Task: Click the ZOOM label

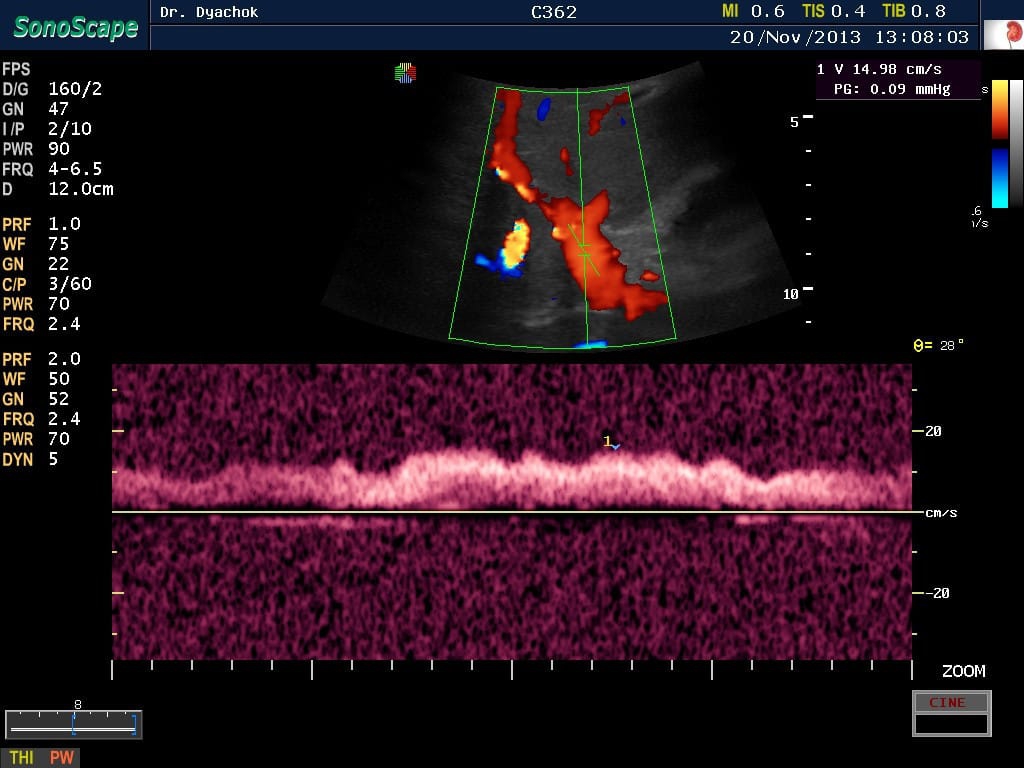Action: coord(963,671)
